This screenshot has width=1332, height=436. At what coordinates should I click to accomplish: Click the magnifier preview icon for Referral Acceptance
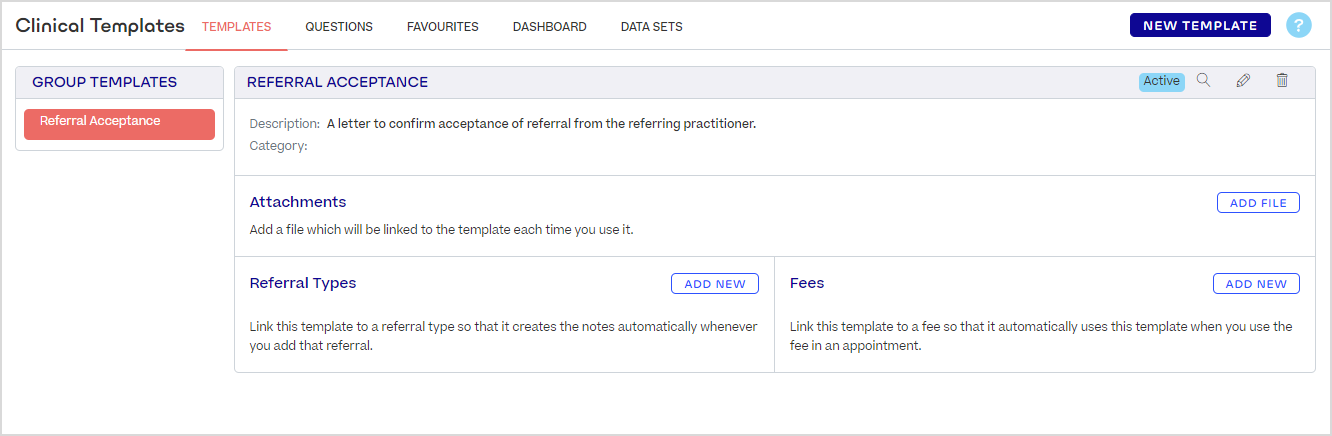pos(1204,81)
